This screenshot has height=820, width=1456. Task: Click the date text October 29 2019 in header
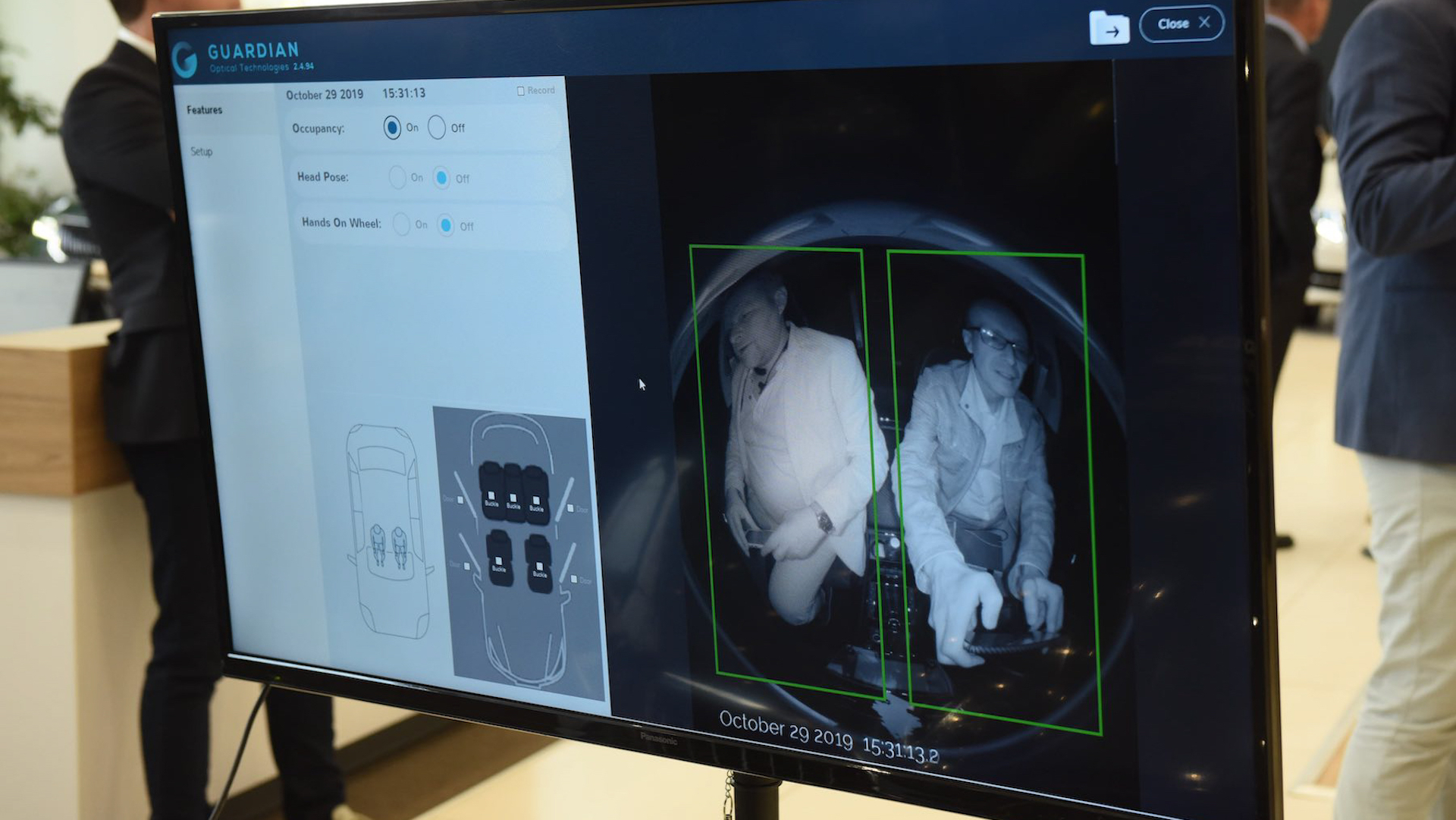coord(325,95)
